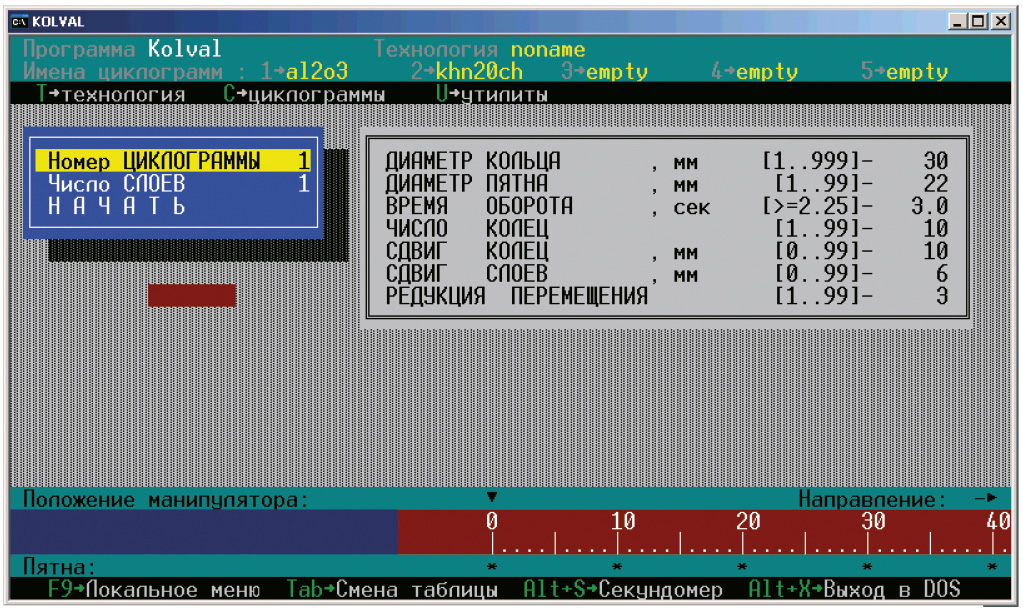Screen dimensions: 1023x611
Task: Minimize the KOLVAL window
Action: (958, 22)
